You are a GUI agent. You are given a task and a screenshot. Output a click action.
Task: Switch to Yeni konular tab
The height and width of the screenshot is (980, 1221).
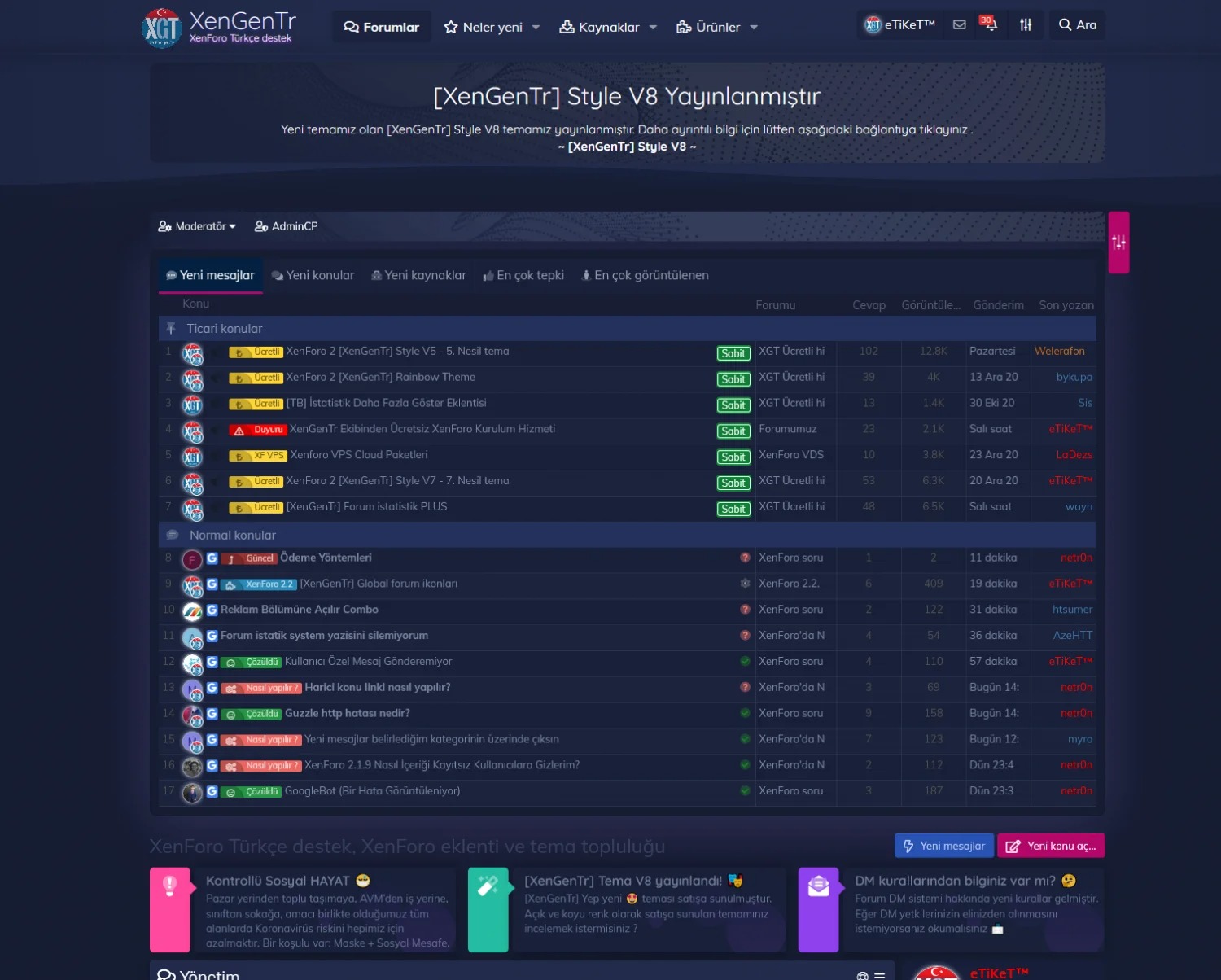pyautogui.click(x=313, y=275)
